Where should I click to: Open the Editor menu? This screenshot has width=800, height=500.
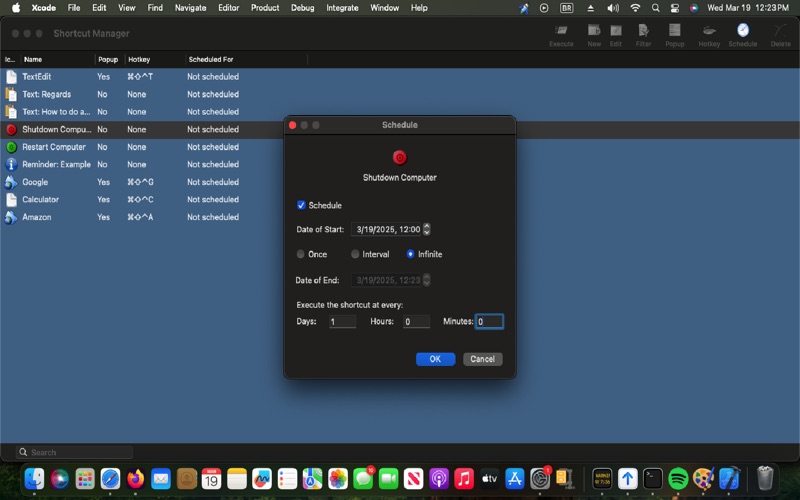coord(229,8)
